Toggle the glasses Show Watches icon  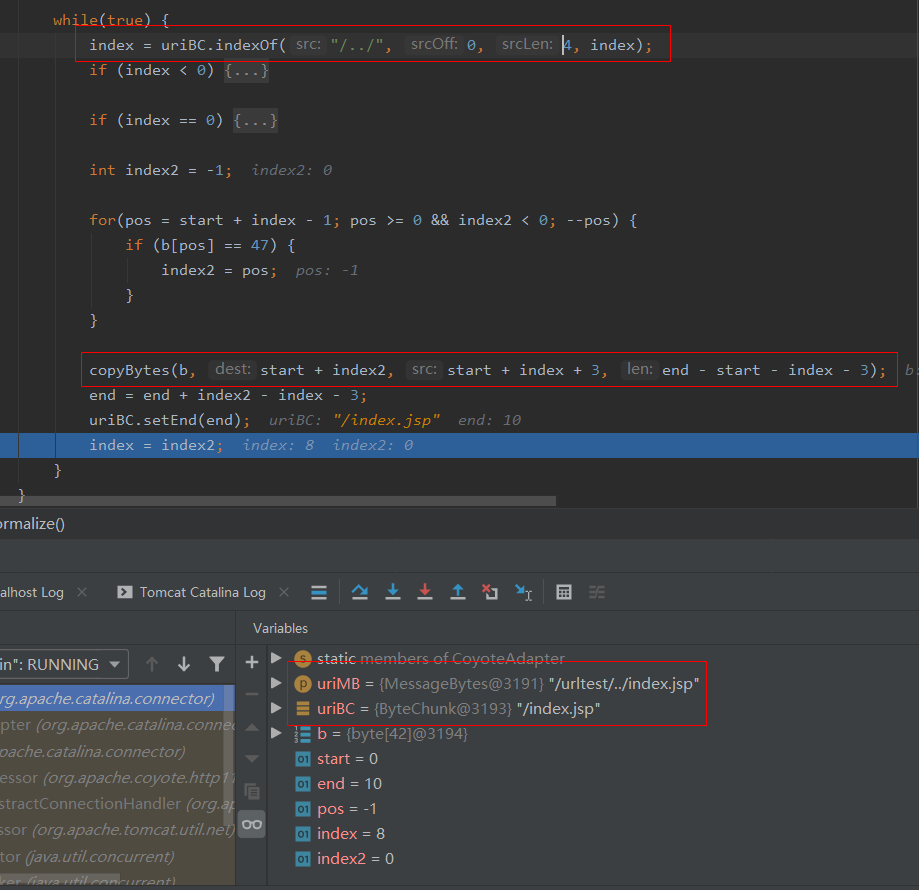coord(252,824)
